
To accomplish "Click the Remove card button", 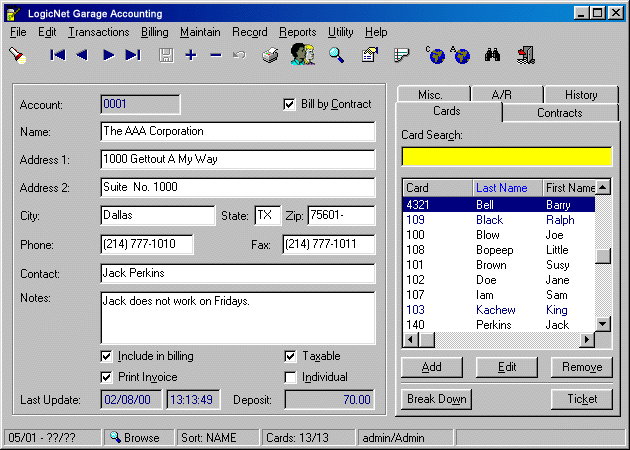I will tap(582, 367).
